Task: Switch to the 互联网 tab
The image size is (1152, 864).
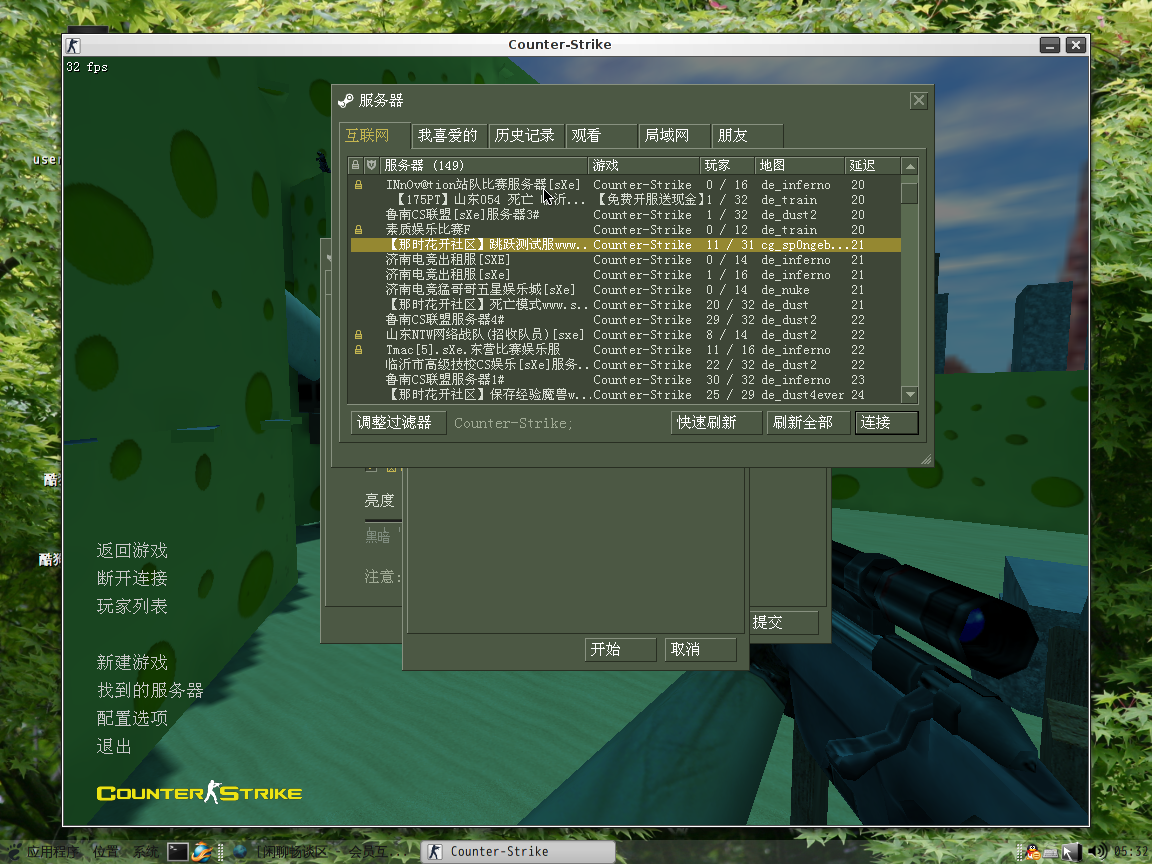Action: 374,135
